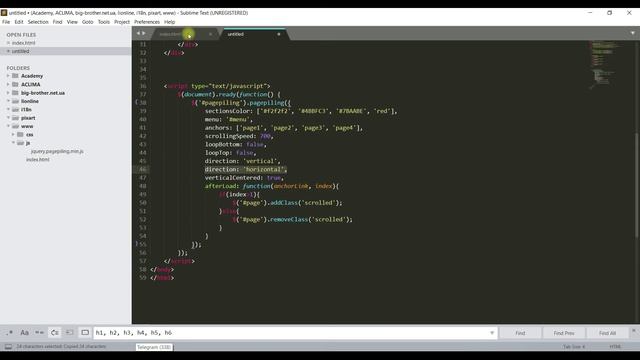The image size is (640, 360).
Task: Select untitled in Open Files list
Action: [x=20, y=51]
